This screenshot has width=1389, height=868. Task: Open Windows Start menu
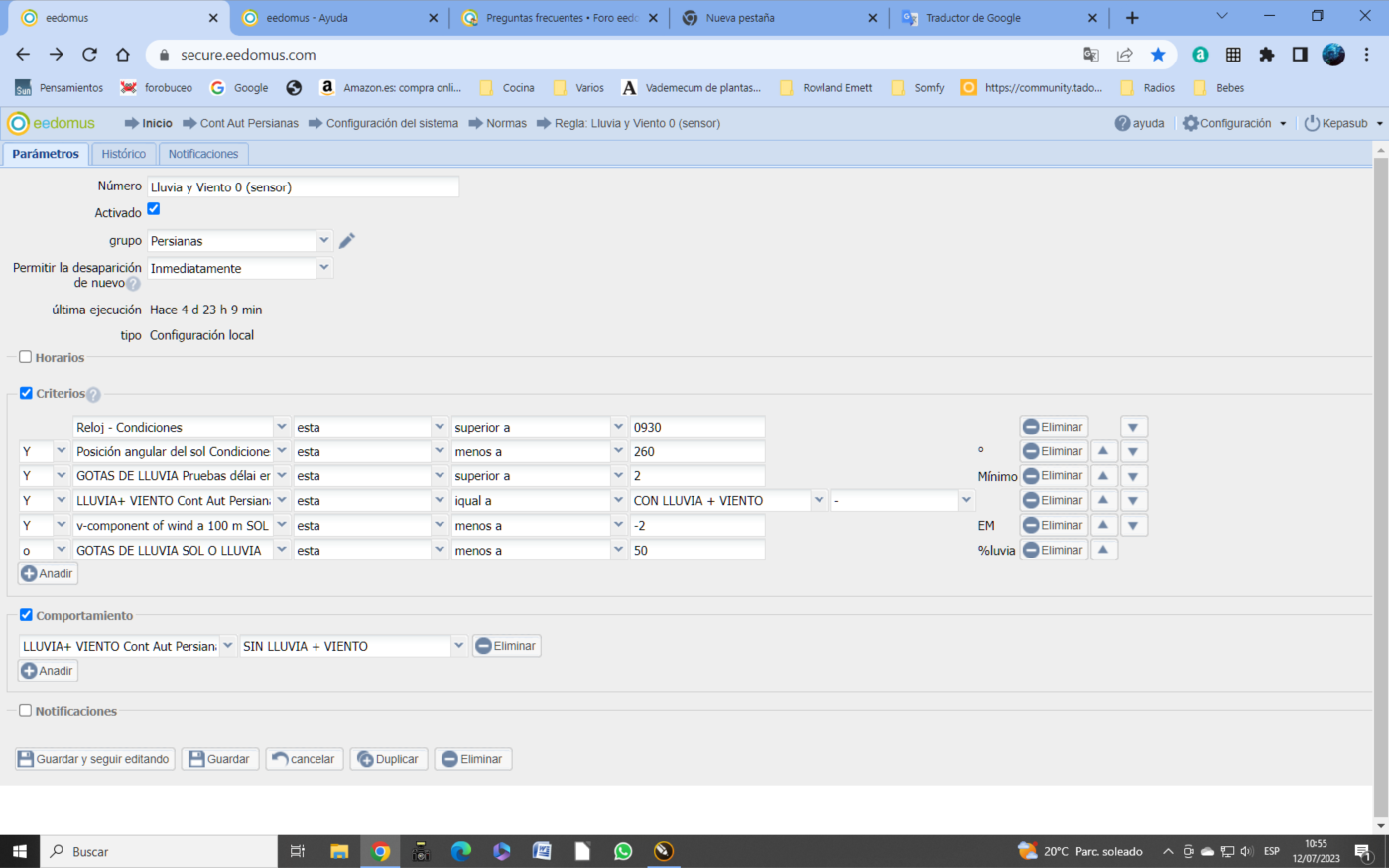[19, 851]
